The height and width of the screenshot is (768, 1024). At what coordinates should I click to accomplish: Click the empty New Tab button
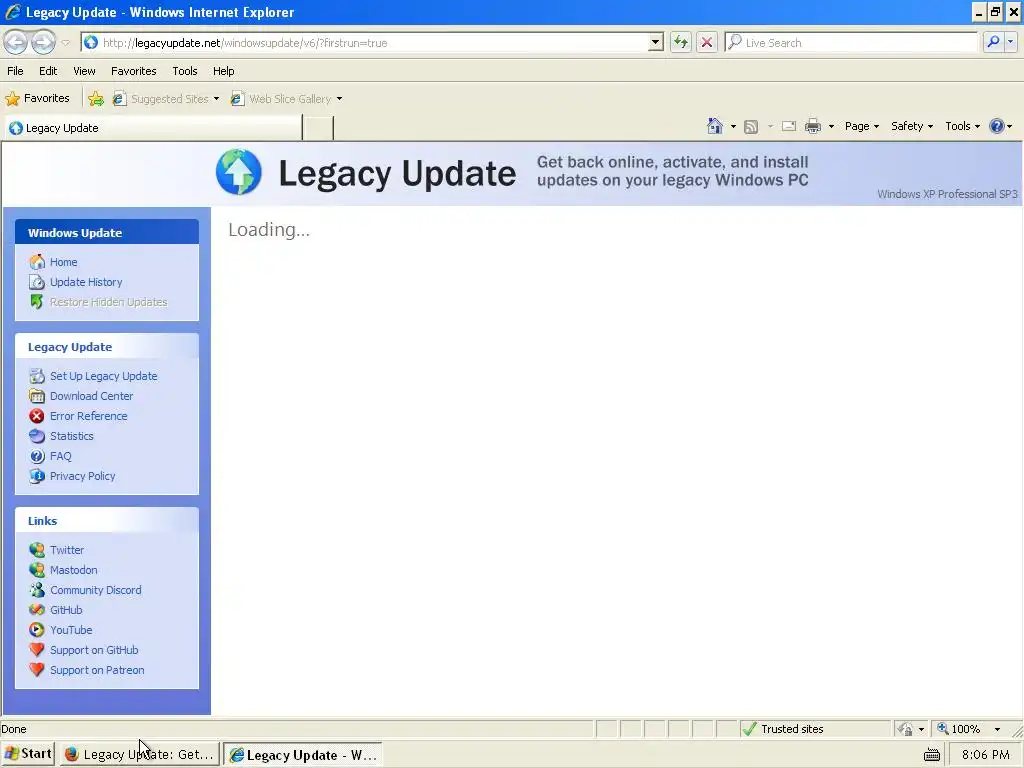tap(318, 128)
